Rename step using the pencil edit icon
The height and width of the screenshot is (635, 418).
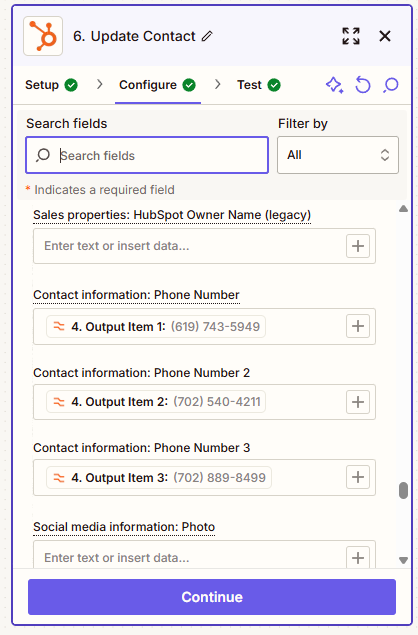point(207,36)
